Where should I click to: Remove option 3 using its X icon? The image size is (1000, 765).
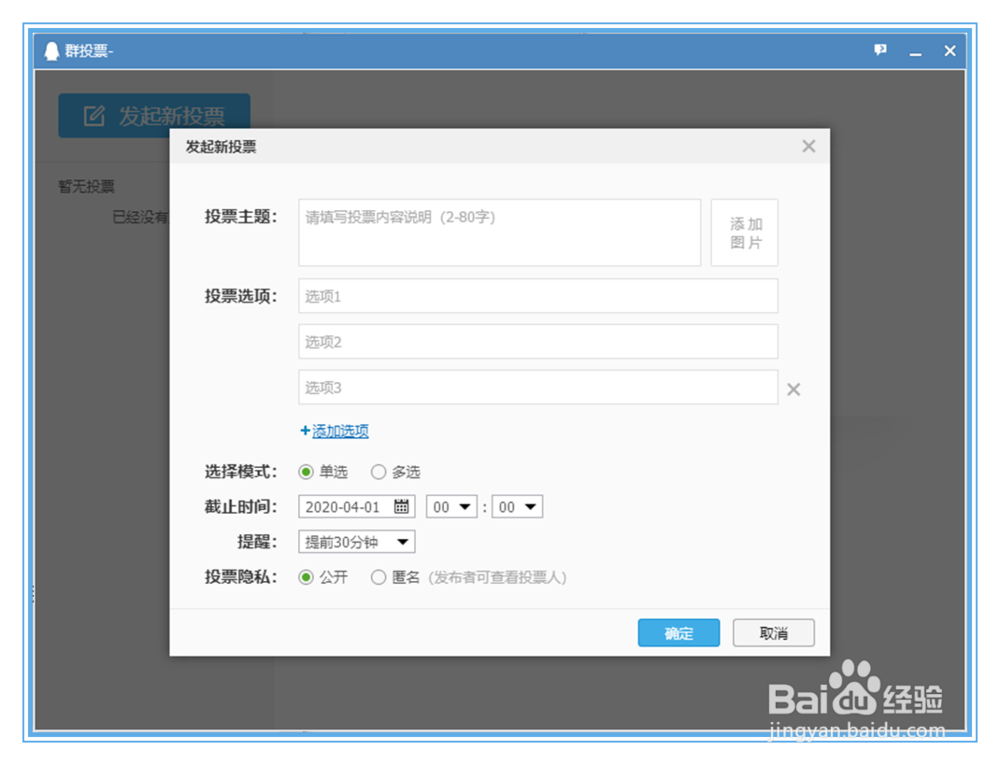click(793, 388)
